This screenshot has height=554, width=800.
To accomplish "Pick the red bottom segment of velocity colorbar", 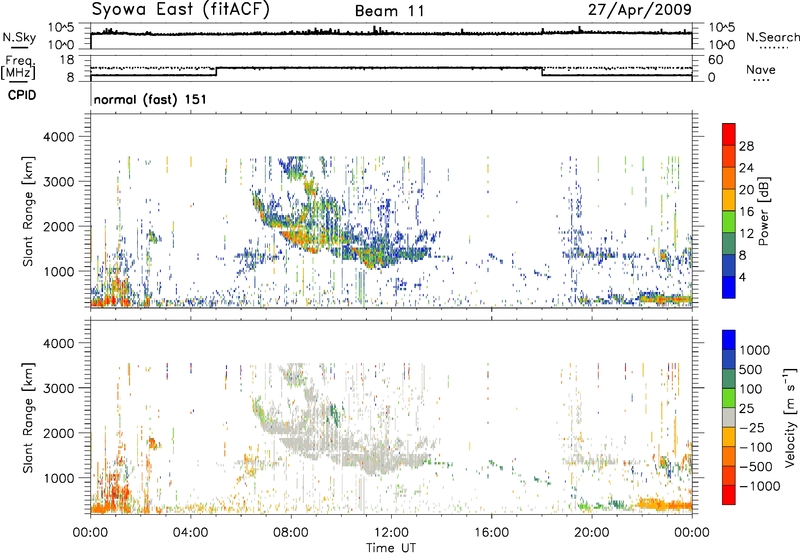I will tap(729, 495).
